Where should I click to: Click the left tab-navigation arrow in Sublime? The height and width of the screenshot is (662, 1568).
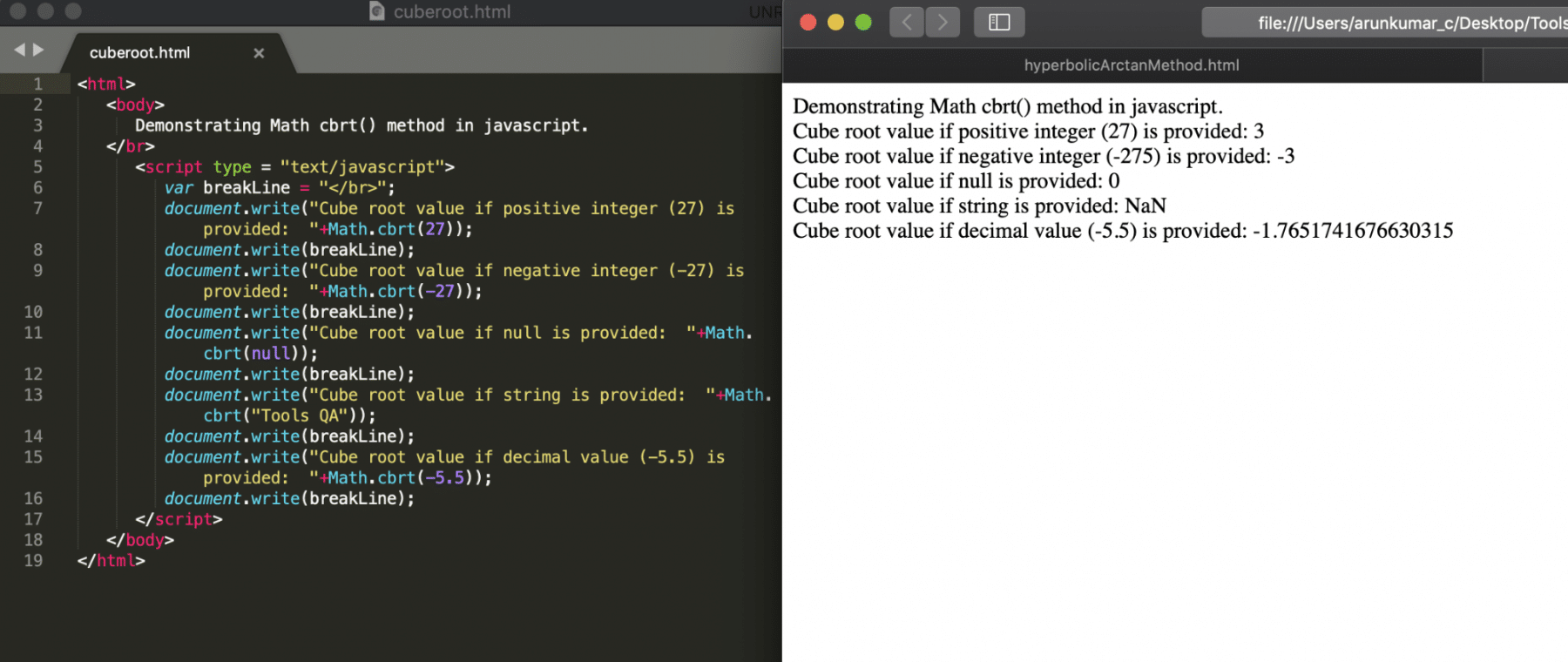click(19, 51)
